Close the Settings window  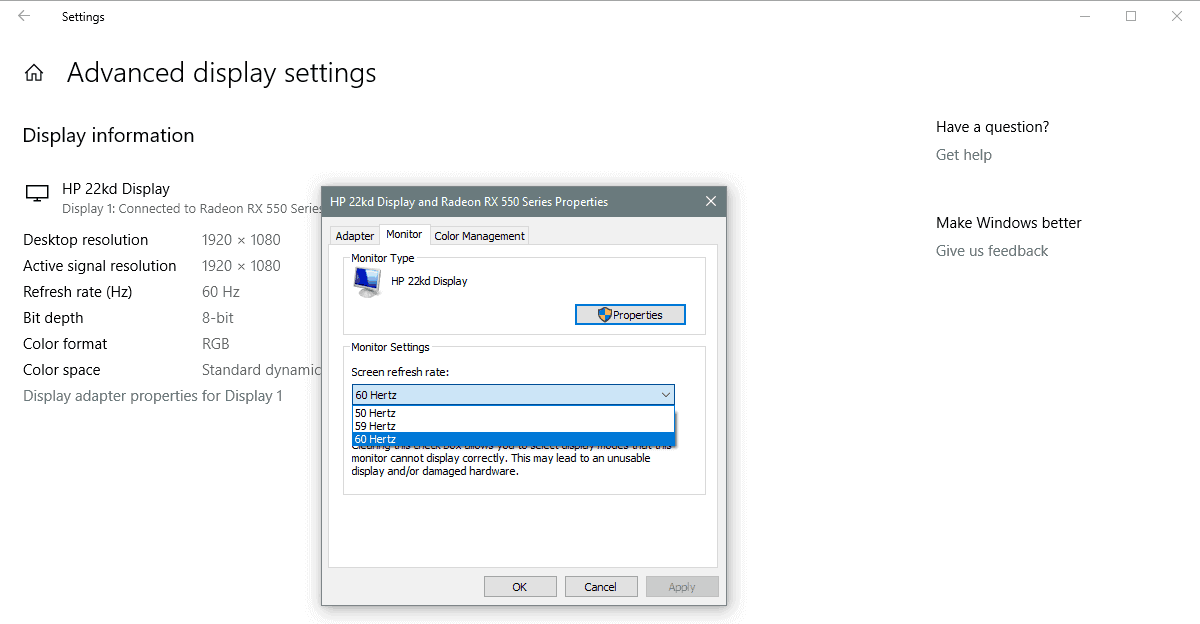click(x=1177, y=16)
